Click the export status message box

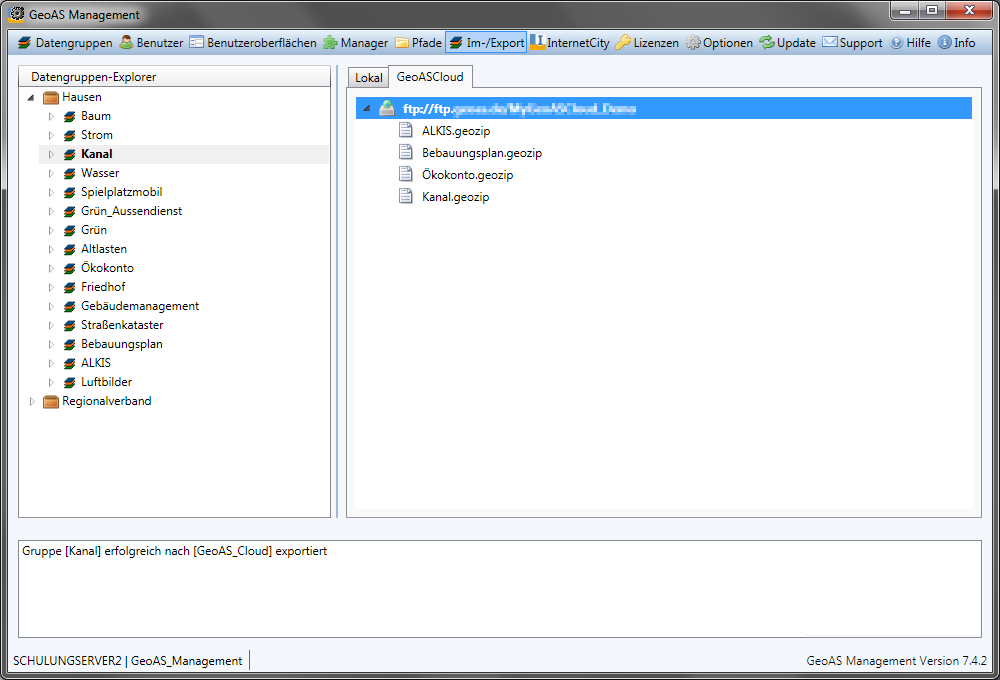pos(499,589)
